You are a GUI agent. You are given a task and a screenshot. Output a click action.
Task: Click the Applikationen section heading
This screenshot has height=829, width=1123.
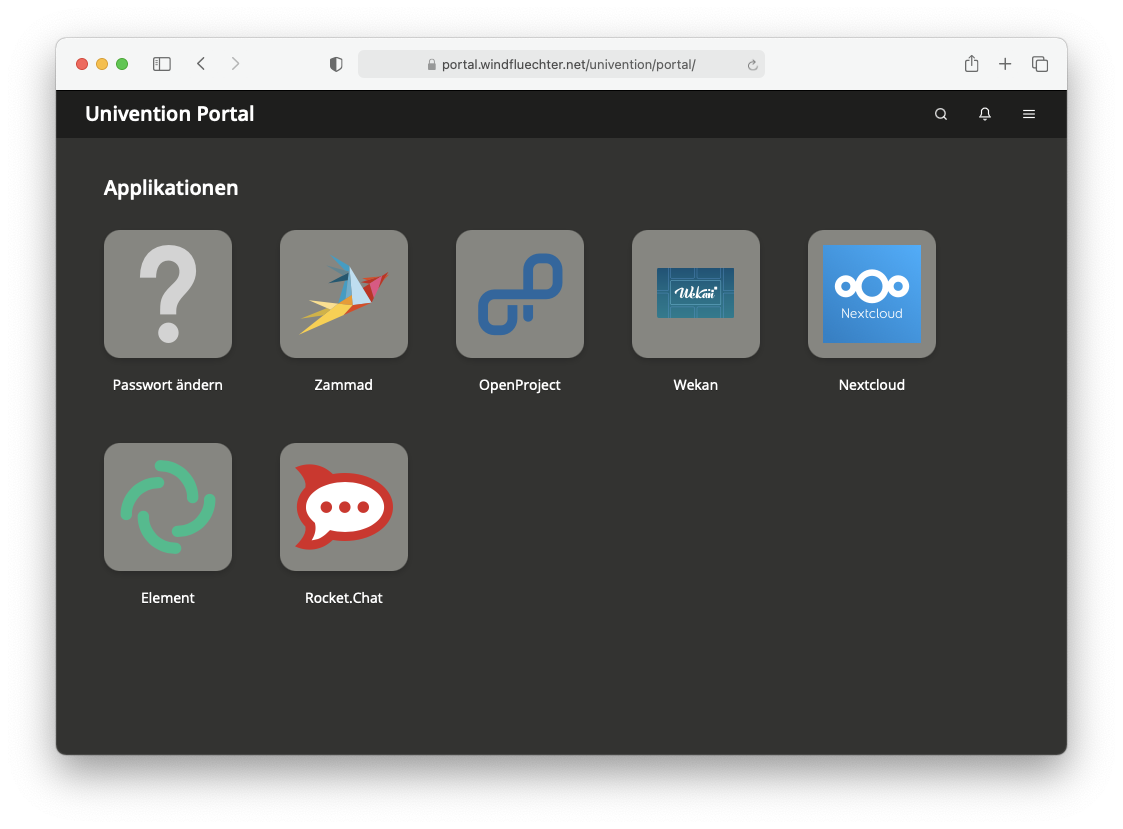[x=170, y=188]
